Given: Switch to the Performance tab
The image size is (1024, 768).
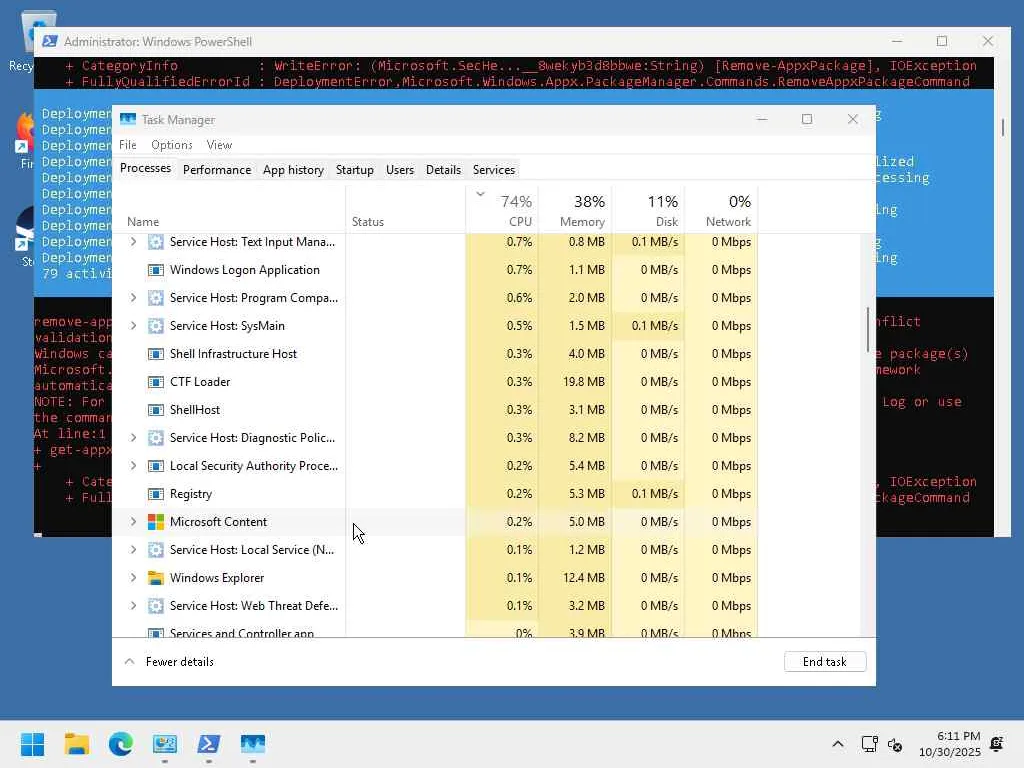Looking at the screenshot, I should click(217, 170).
